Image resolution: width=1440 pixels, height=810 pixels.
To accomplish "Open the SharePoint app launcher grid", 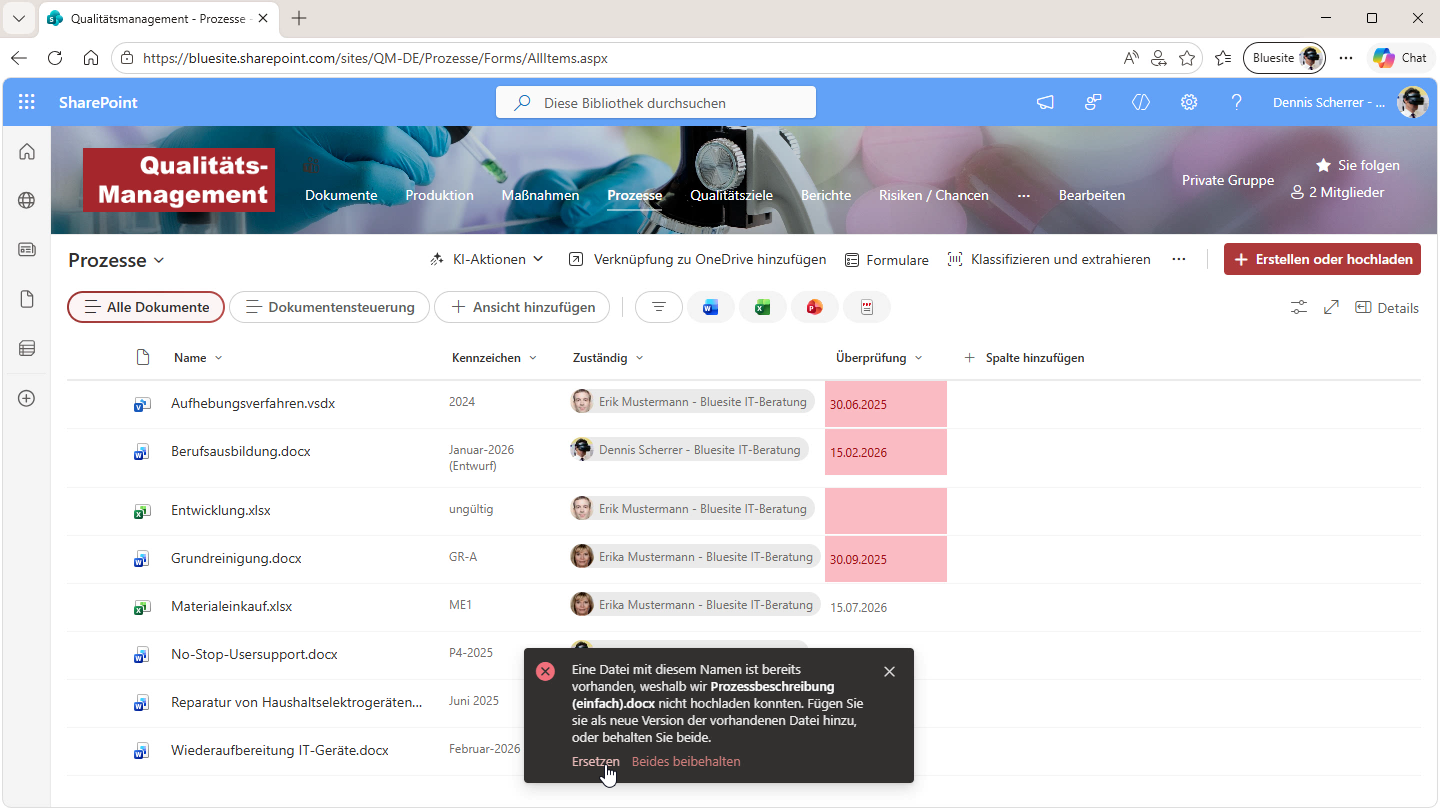I will coord(27,102).
